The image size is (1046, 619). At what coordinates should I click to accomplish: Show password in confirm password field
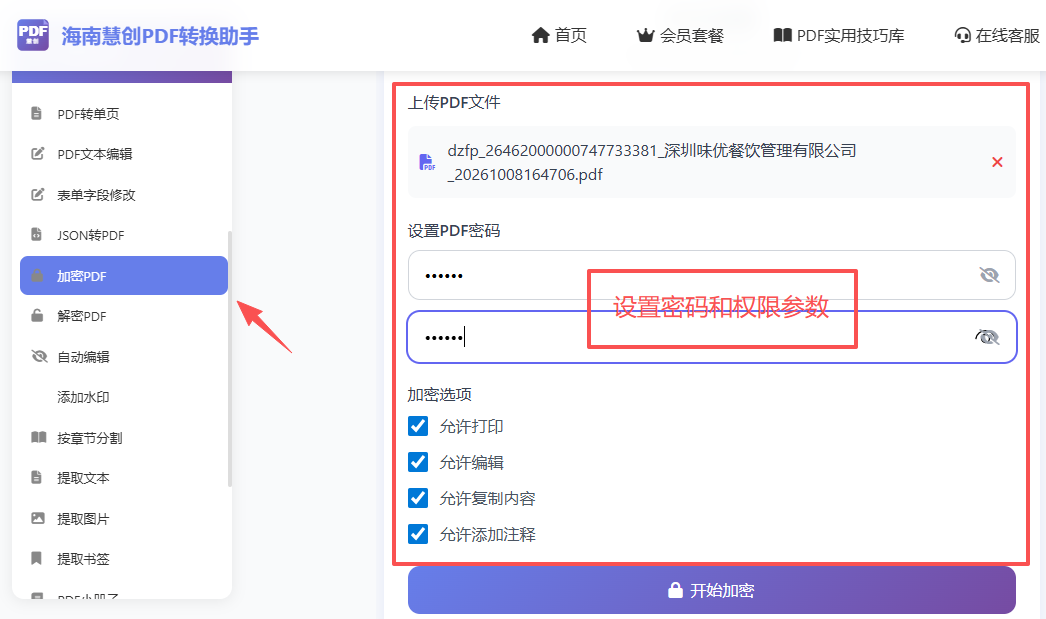pos(987,337)
